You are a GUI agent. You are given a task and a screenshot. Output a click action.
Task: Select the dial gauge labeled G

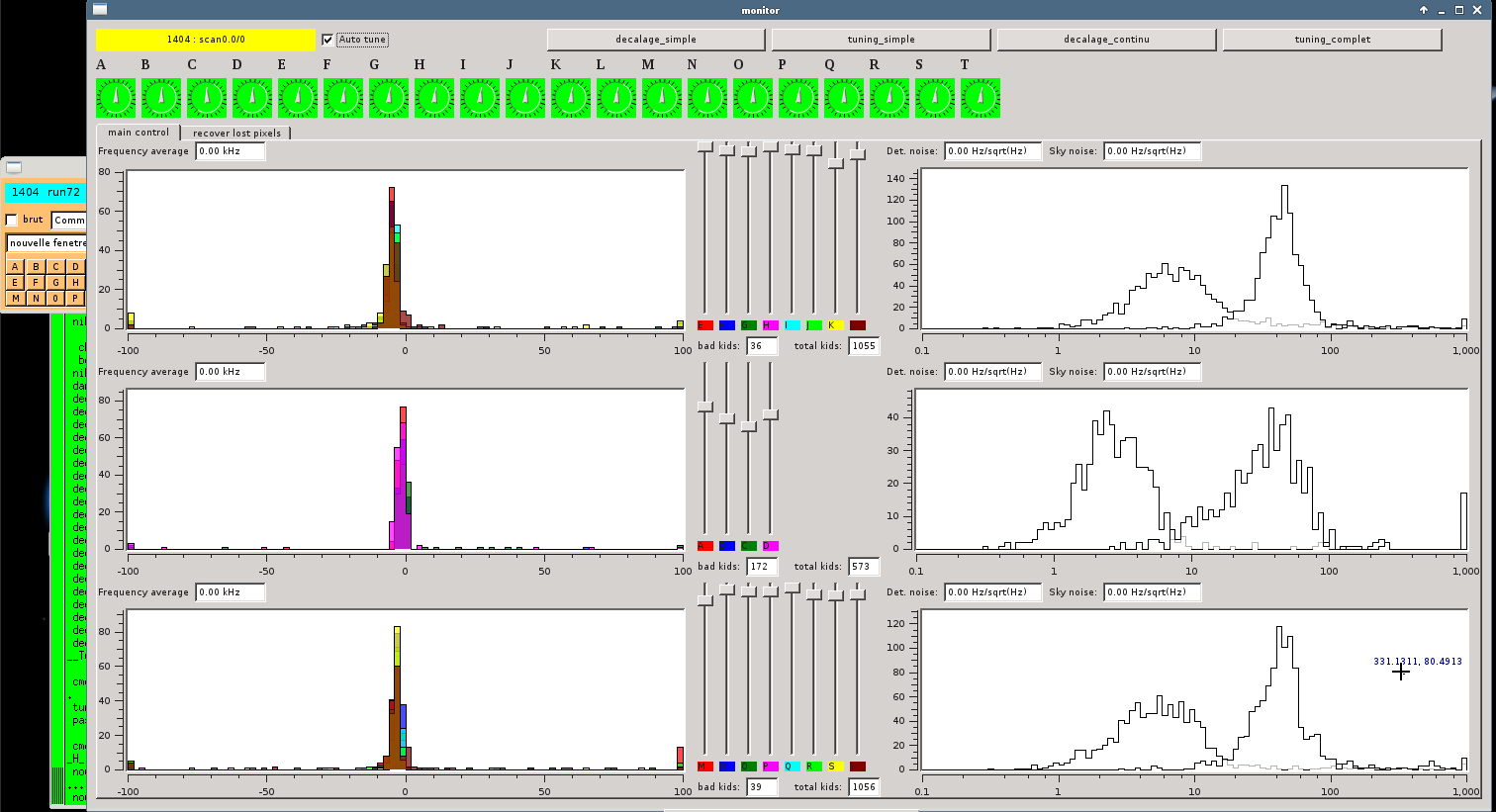389,98
